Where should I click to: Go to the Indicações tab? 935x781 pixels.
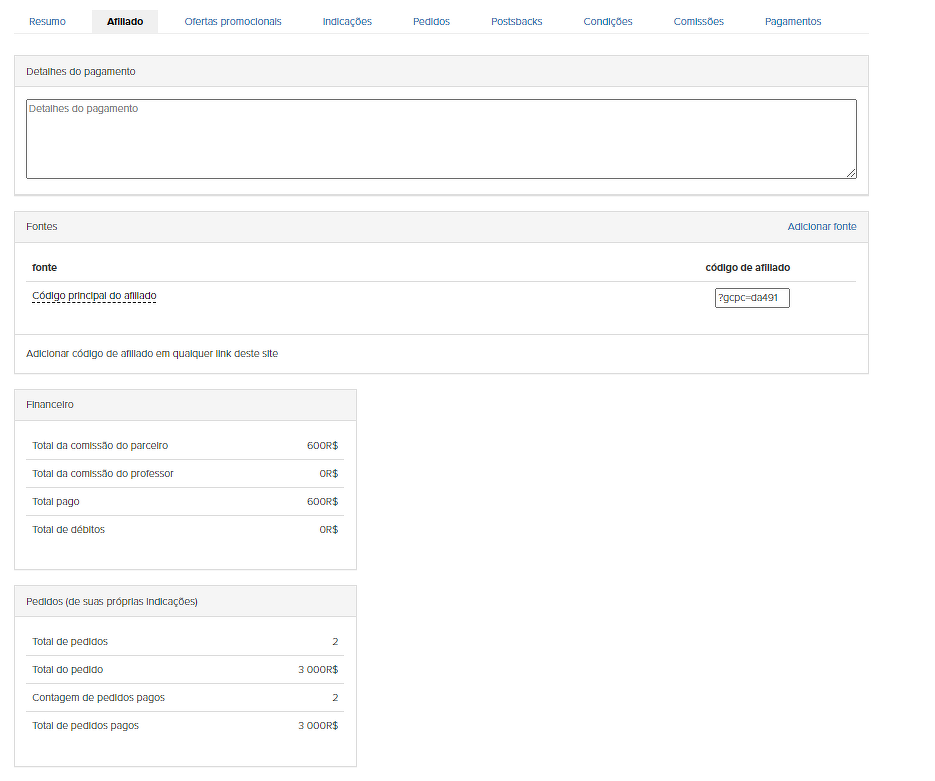pyautogui.click(x=347, y=21)
